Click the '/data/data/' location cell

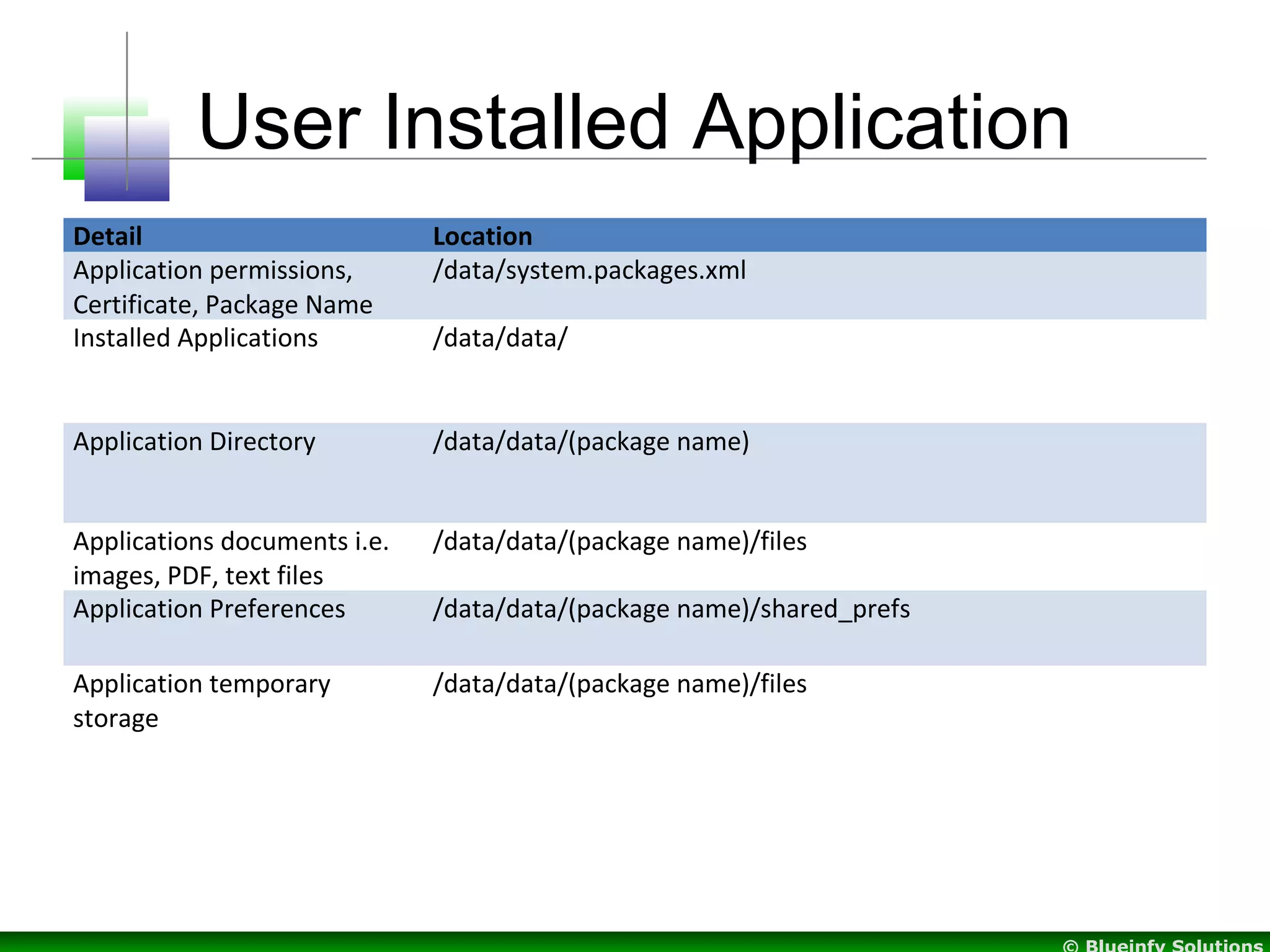click(x=500, y=338)
